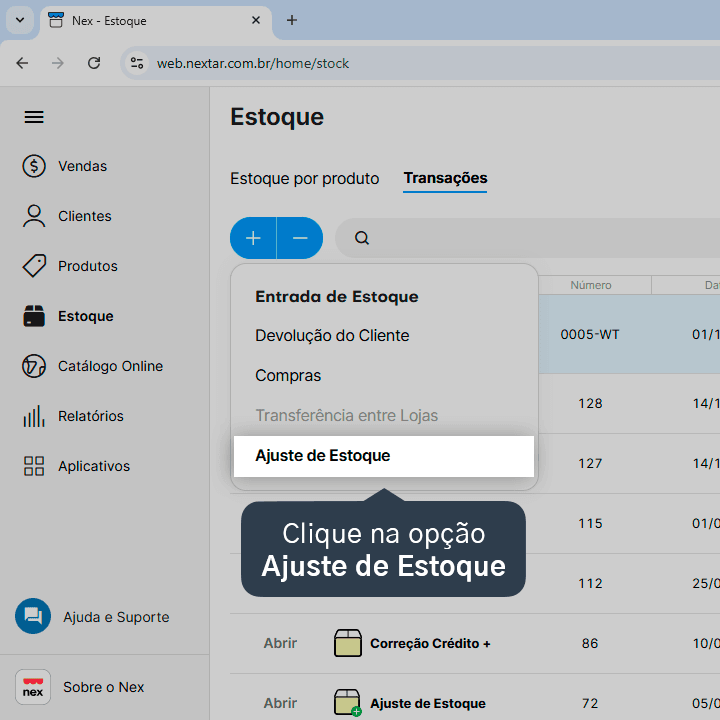Image resolution: width=720 pixels, height=720 pixels.
Task: Click the transactions search field
Action: point(528,238)
